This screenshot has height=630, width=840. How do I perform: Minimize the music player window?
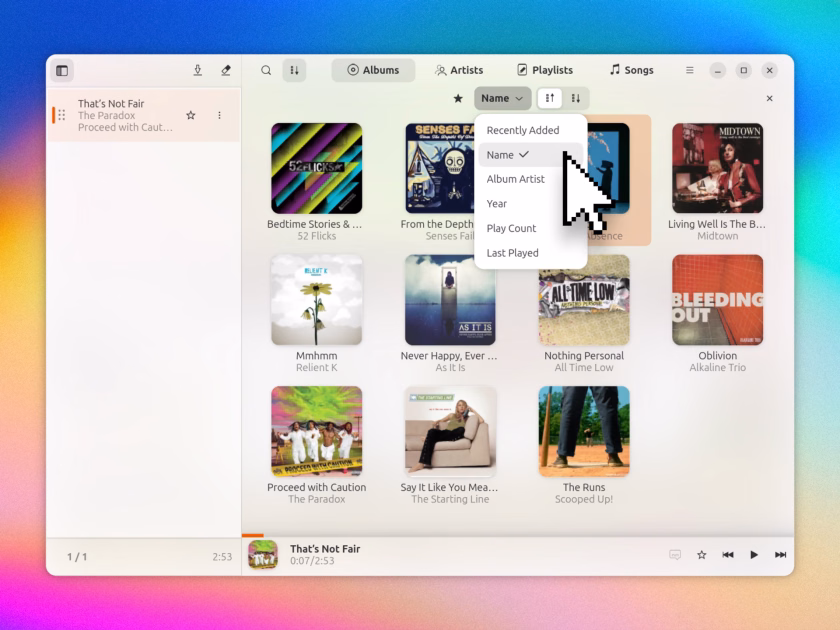coord(717,70)
